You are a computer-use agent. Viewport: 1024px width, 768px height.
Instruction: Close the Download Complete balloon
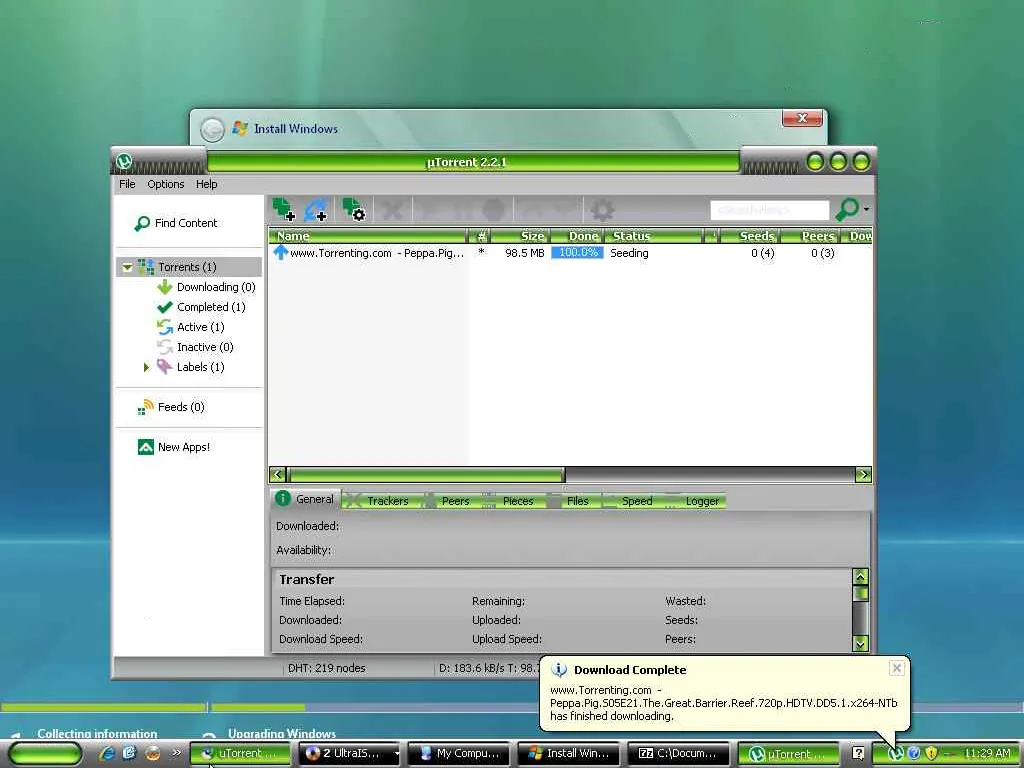point(897,668)
